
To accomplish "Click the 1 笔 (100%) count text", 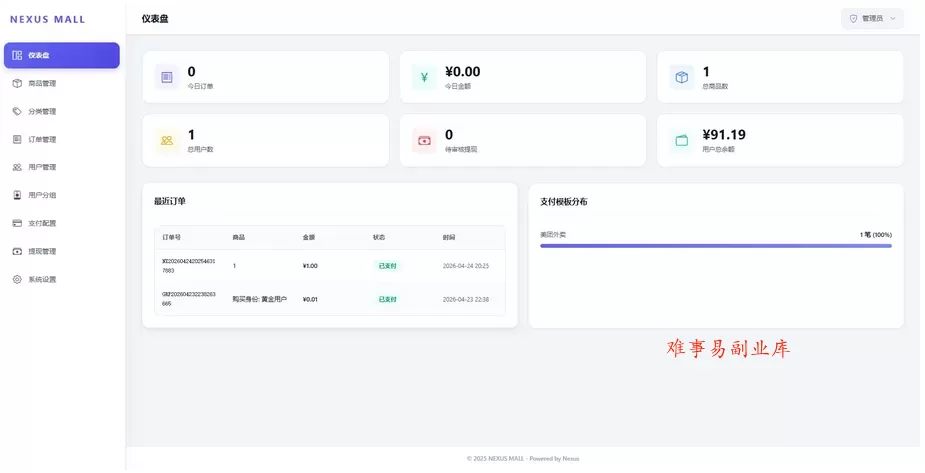I will coord(875,235).
